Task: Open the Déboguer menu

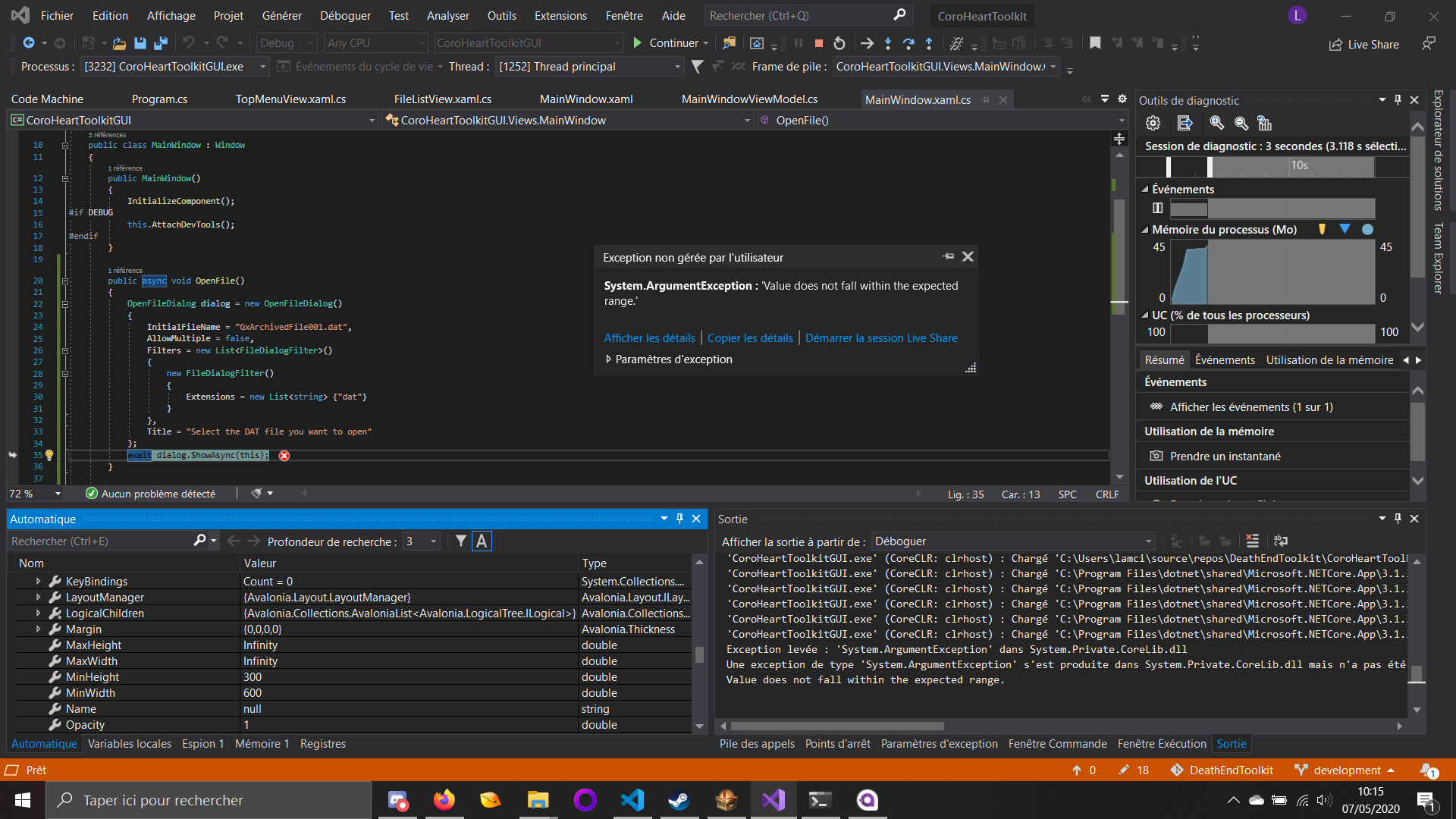Action: 346,15
